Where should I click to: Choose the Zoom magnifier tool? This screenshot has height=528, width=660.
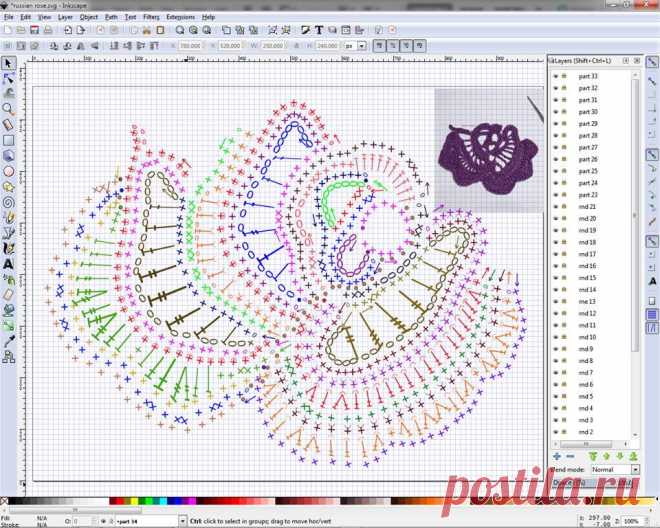[x=8, y=108]
